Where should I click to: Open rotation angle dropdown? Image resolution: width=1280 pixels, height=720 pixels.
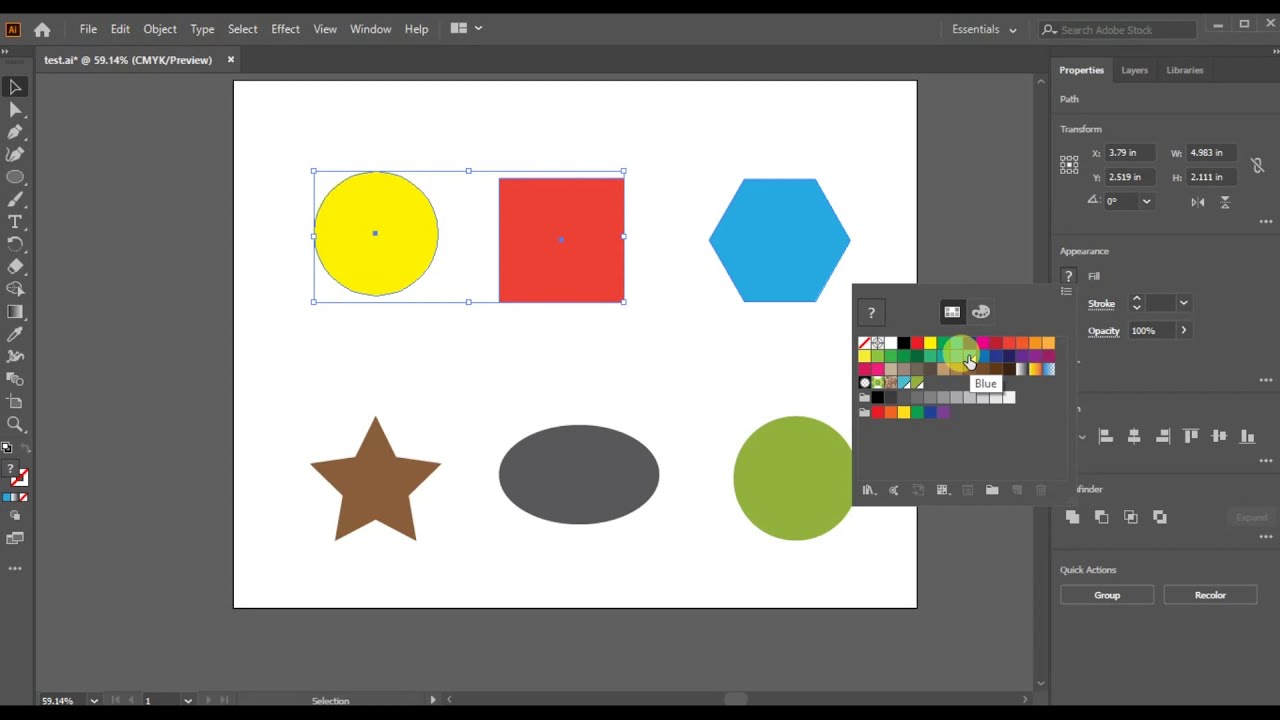coord(1146,201)
